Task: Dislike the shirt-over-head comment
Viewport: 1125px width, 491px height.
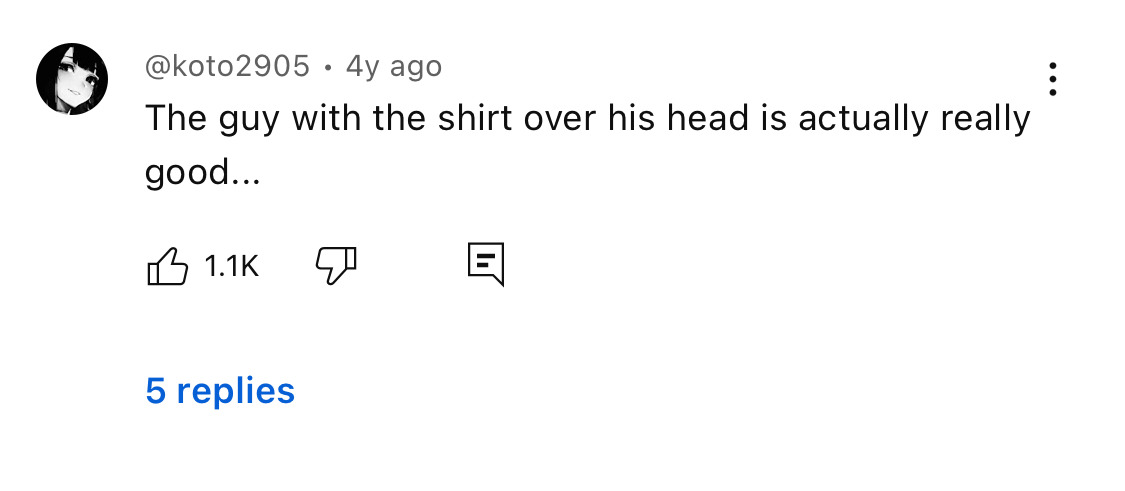Action: (336, 265)
